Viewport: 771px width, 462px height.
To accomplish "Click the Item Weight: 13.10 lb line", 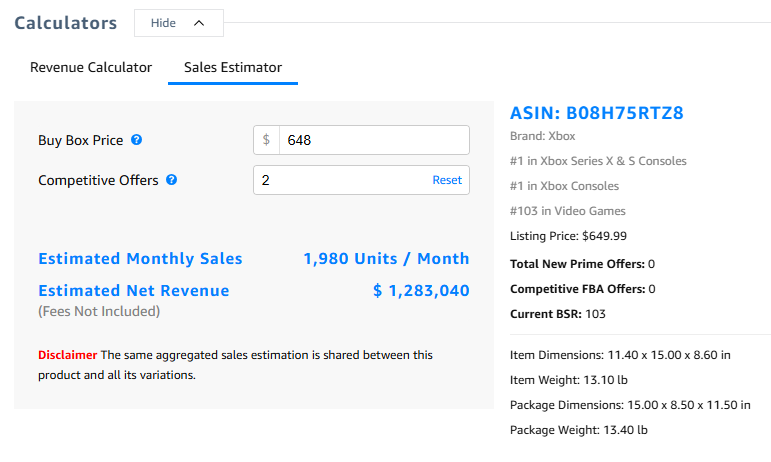I will tap(569, 380).
